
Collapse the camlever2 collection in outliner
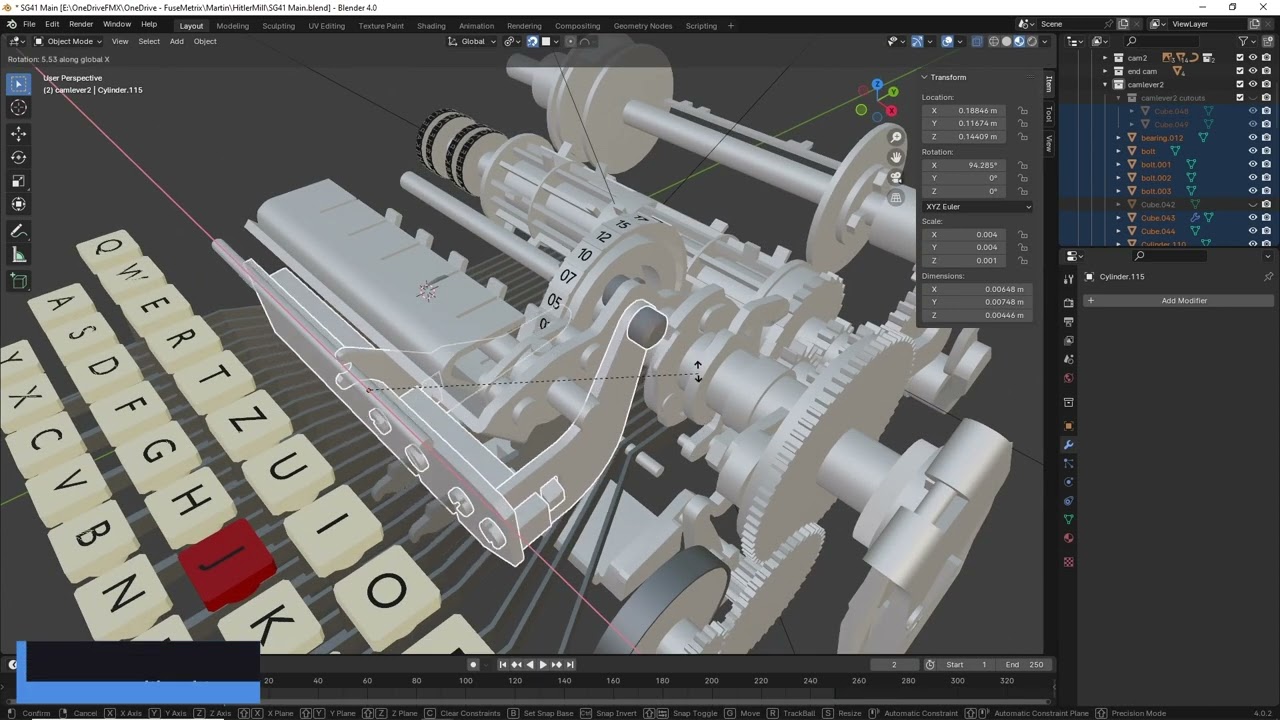click(1105, 85)
